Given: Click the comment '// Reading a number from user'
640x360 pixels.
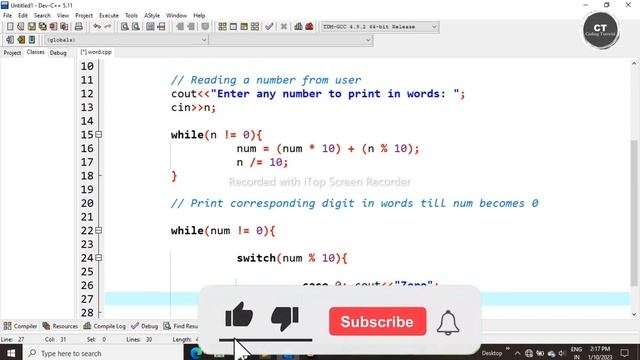Looking at the screenshot, I should pos(266,80).
